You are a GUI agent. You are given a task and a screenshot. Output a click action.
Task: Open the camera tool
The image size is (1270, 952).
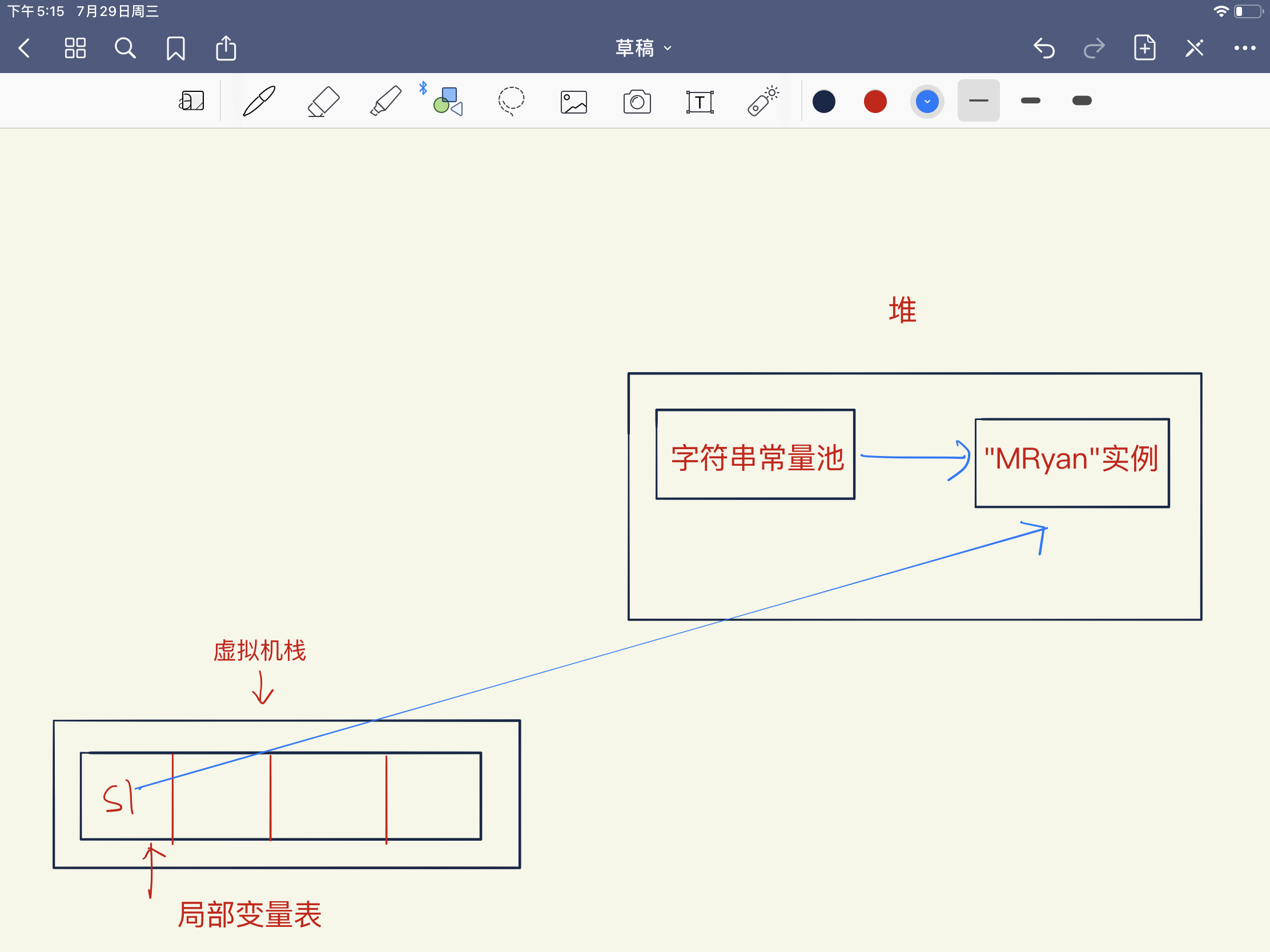pos(637,100)
